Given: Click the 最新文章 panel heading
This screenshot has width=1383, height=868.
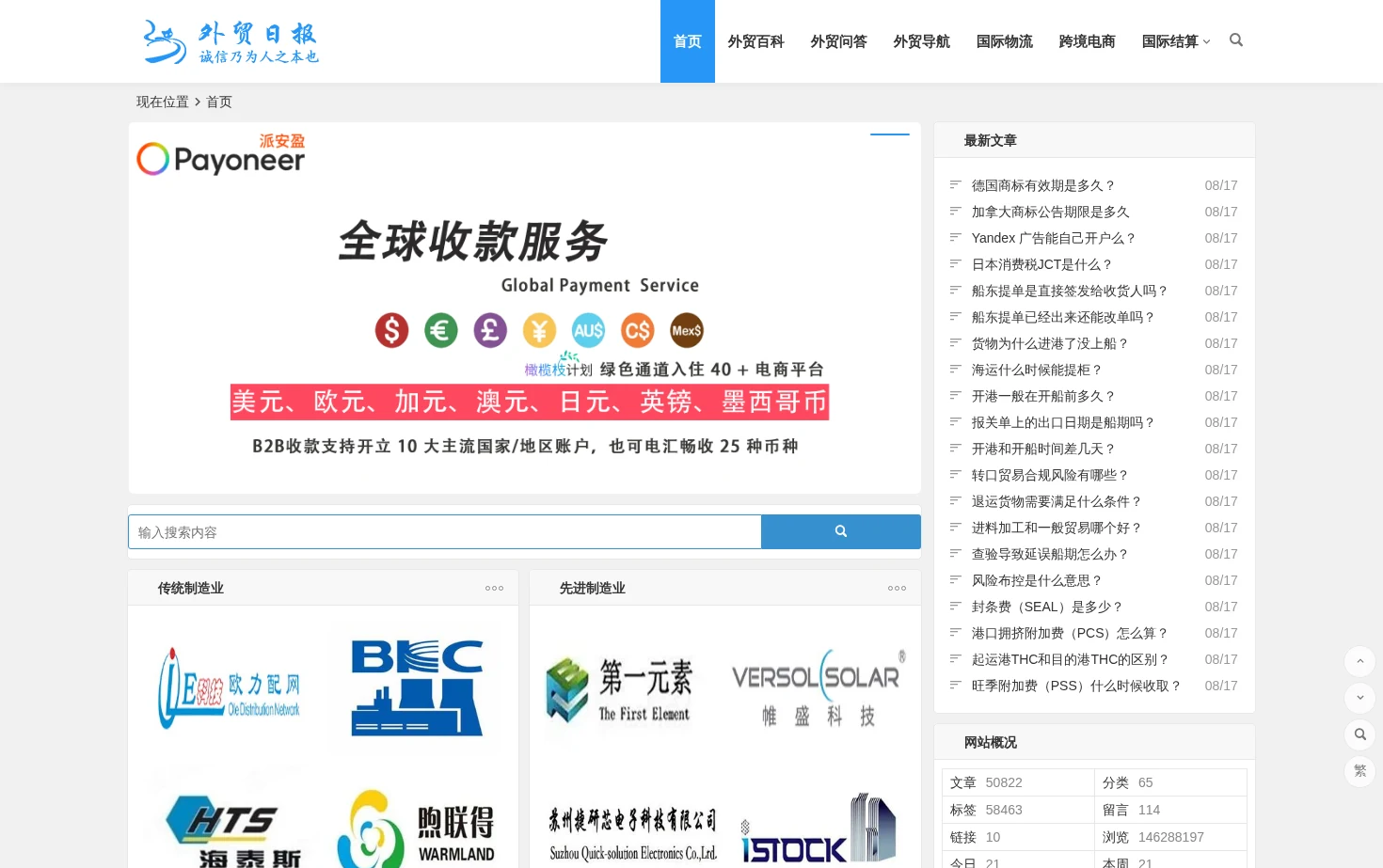Looking at the screenshot, I should tap(991, 140).
